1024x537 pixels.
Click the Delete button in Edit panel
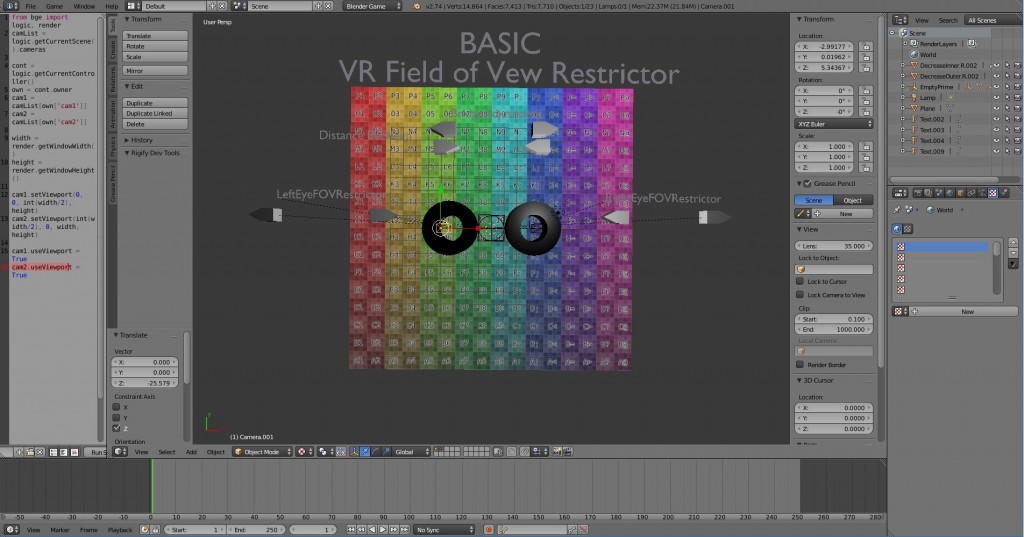[155, 123]
